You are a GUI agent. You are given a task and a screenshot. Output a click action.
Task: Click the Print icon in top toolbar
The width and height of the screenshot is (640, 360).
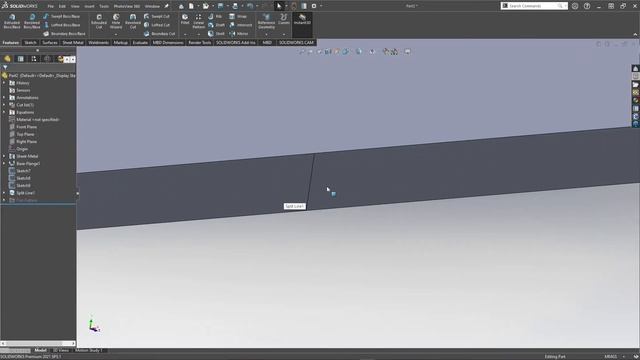pyautogui.click(x=235, y=6)
